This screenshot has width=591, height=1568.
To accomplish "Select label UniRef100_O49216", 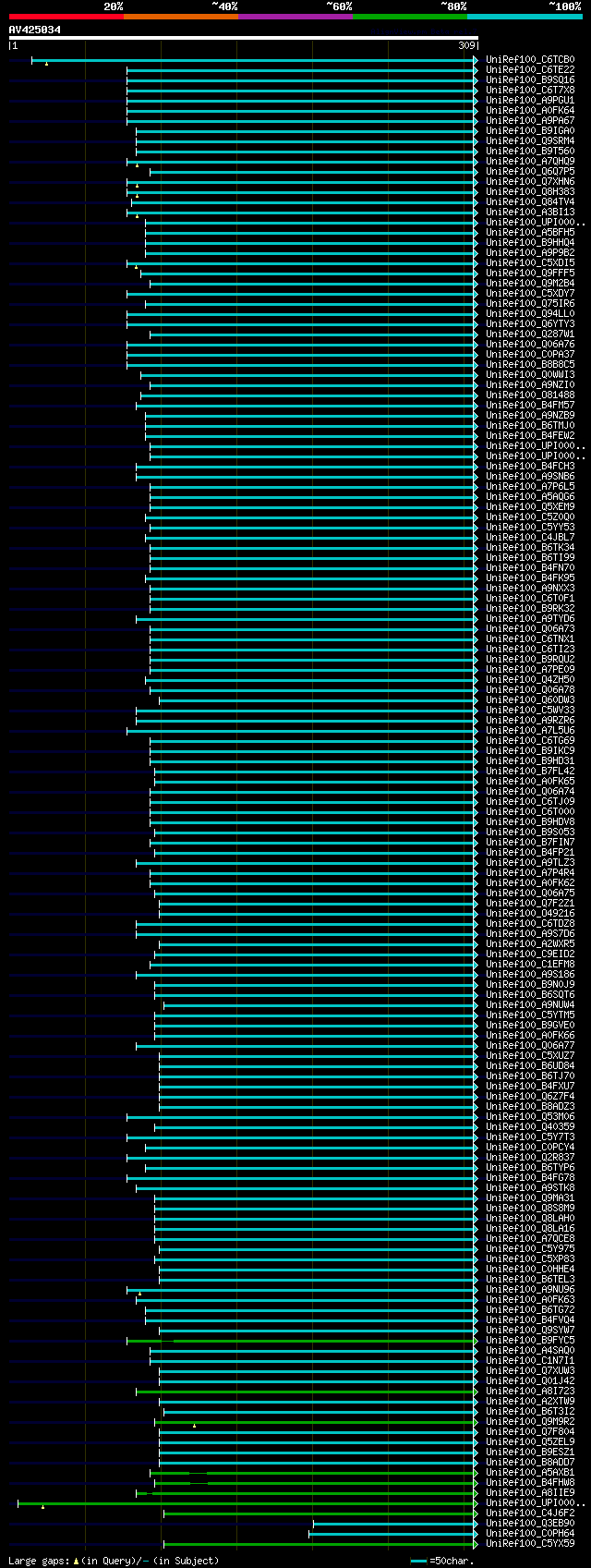I will tap(530, 914).
